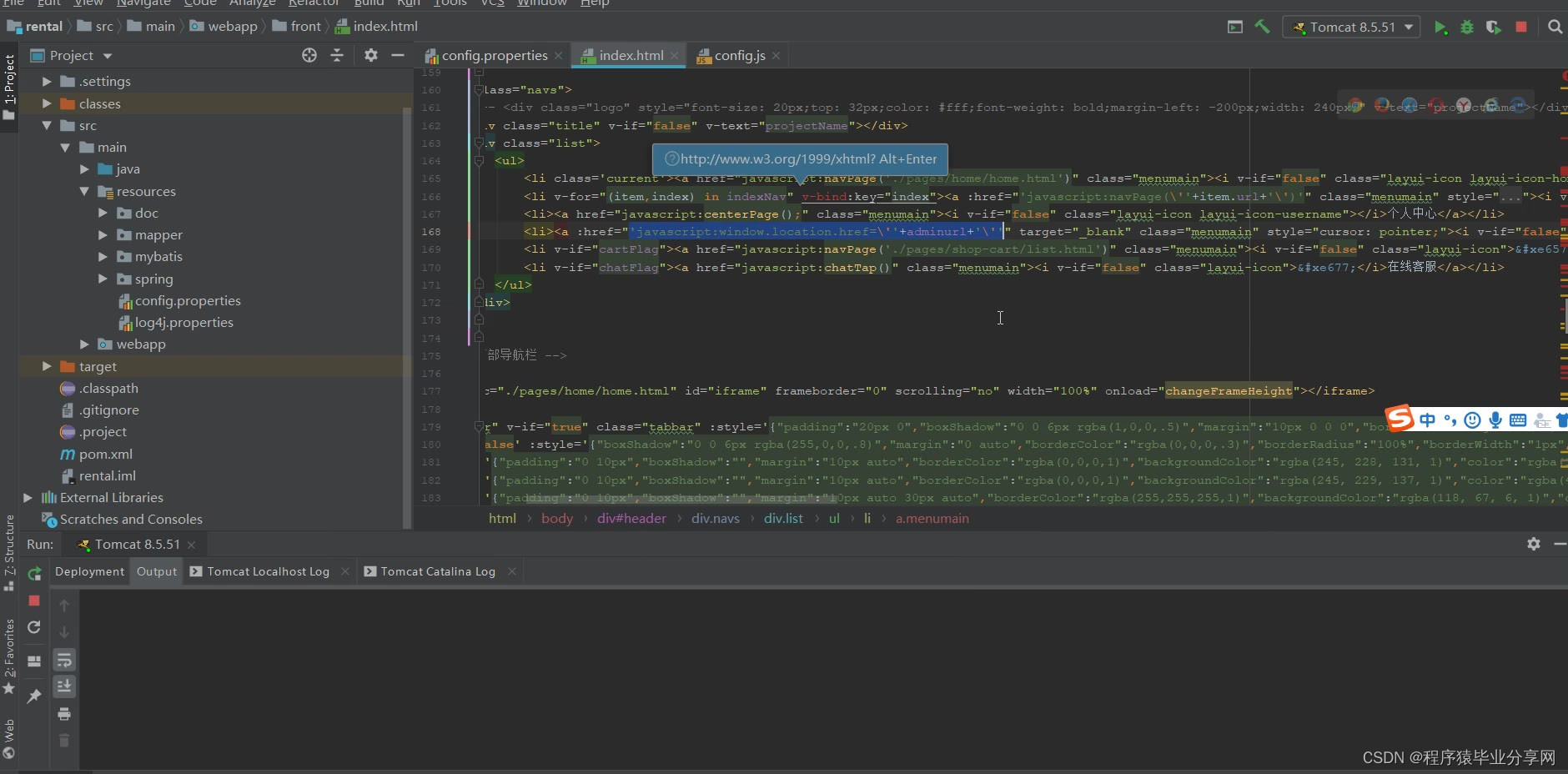The height and width of the screenshot is (774, 1568).
Task: Click the div#header breadcrumb
Action: [x=631, y=518]
